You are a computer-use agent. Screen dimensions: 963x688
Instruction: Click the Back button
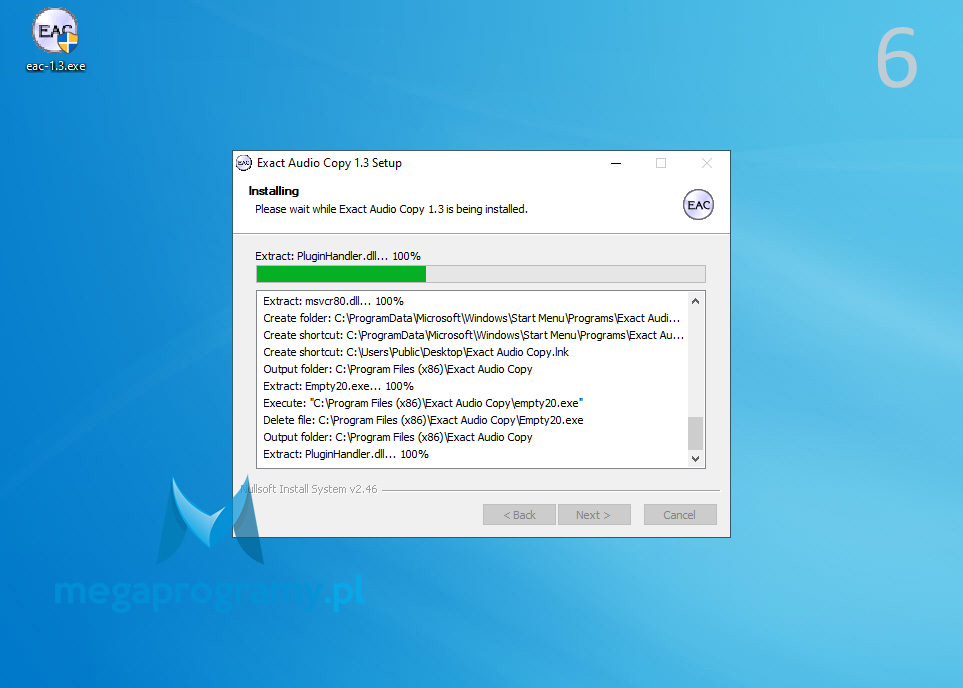[x=520, y=515]
